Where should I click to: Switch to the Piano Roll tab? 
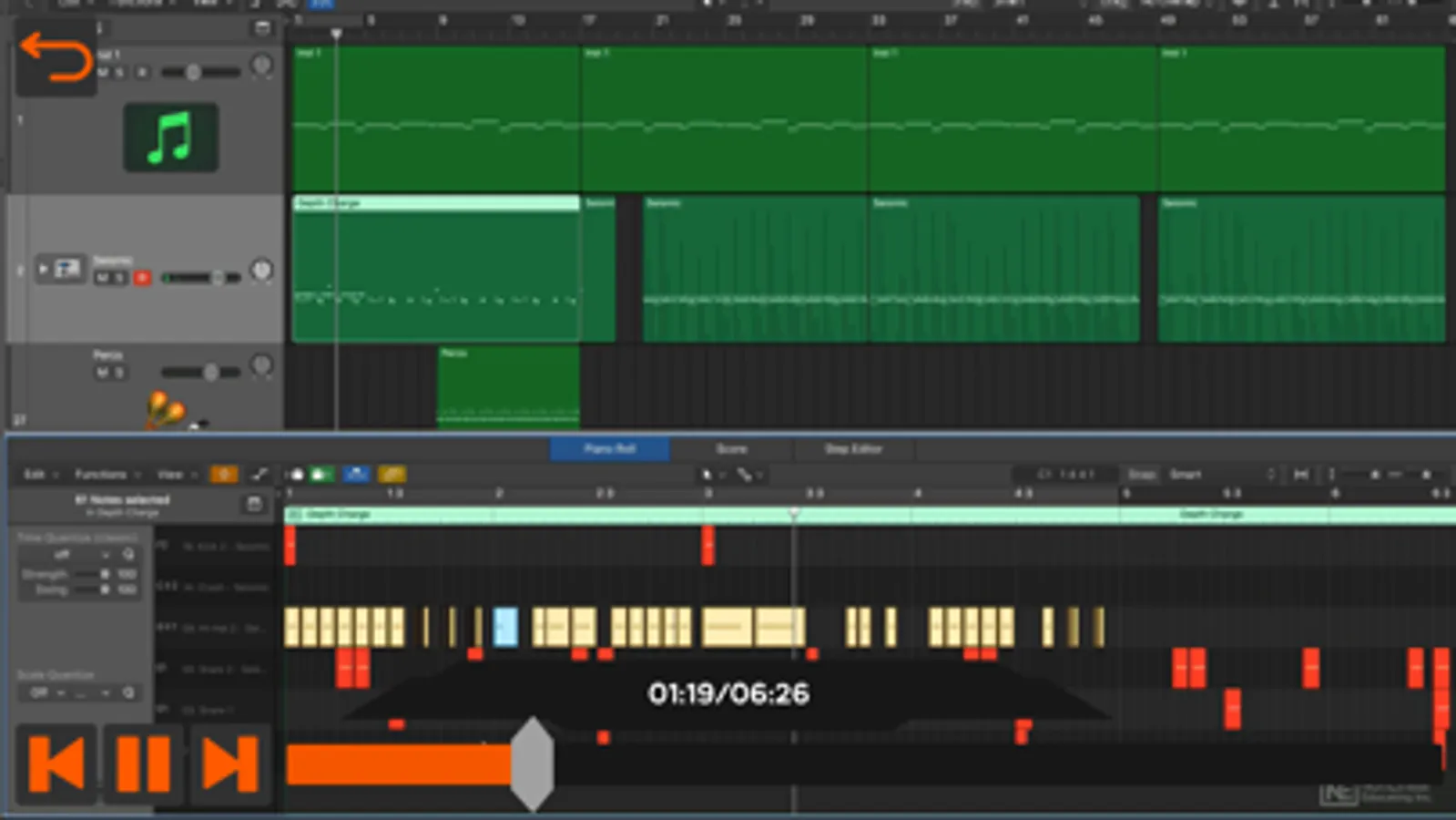(610, 448)
